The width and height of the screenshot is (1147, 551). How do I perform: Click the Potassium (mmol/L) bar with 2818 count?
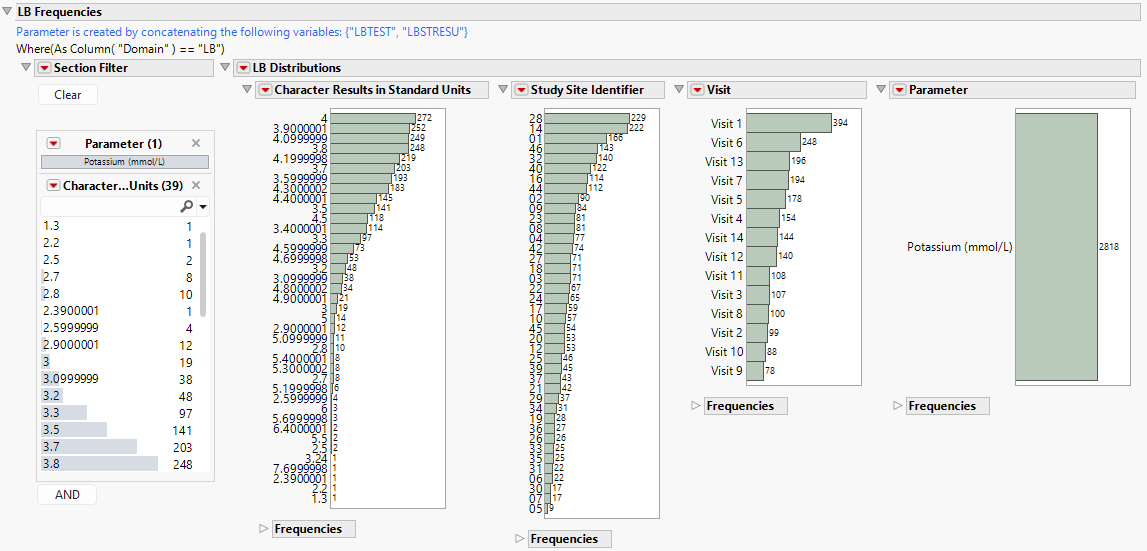[x=1056, y=247]
